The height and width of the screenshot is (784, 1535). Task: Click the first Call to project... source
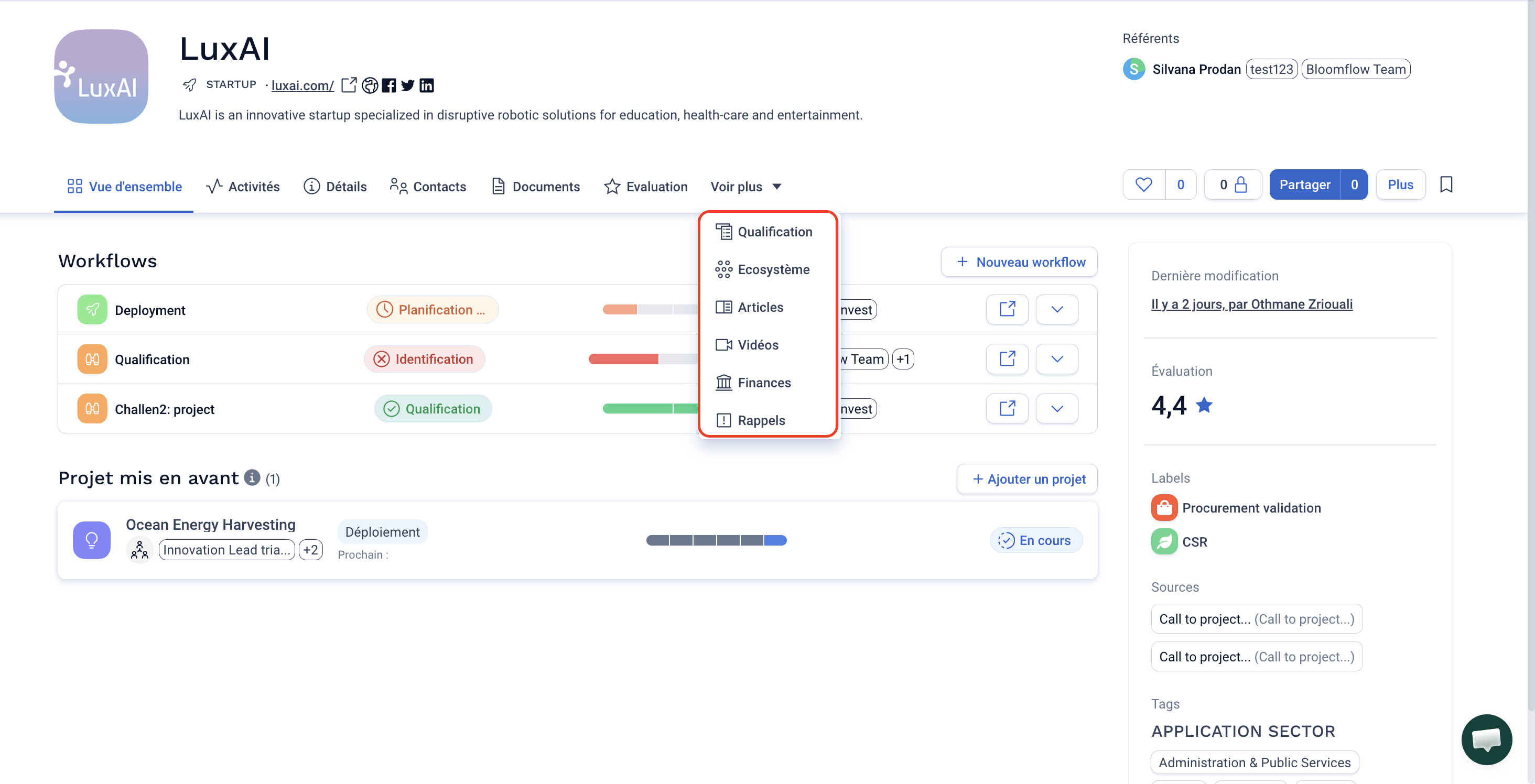tap(1256, 619)
